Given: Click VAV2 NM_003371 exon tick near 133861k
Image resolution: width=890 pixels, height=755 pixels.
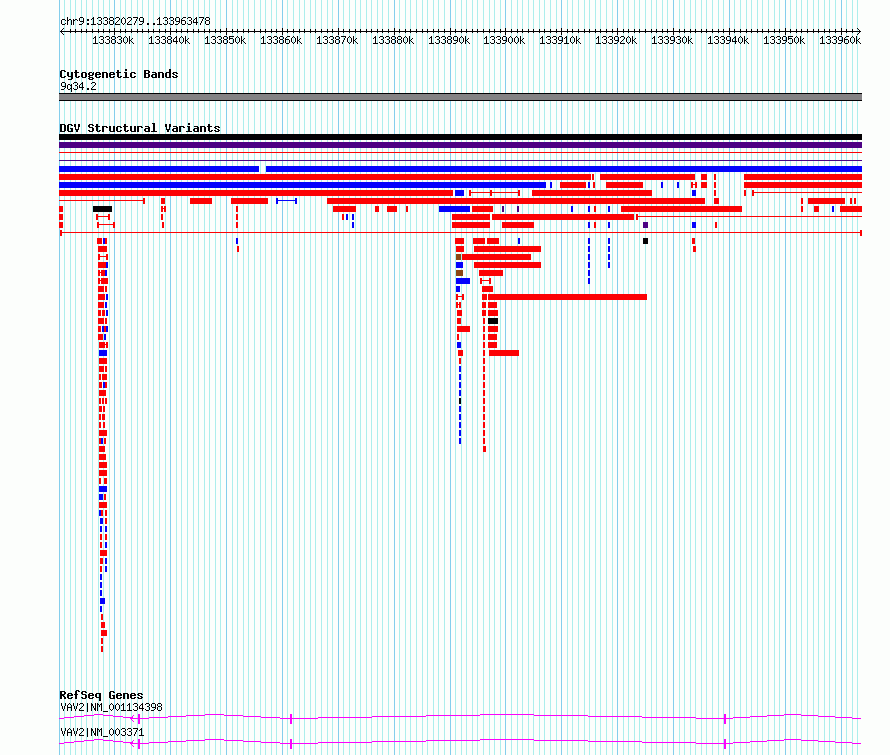Looking at the screenshot, I should tap(291, 744).
